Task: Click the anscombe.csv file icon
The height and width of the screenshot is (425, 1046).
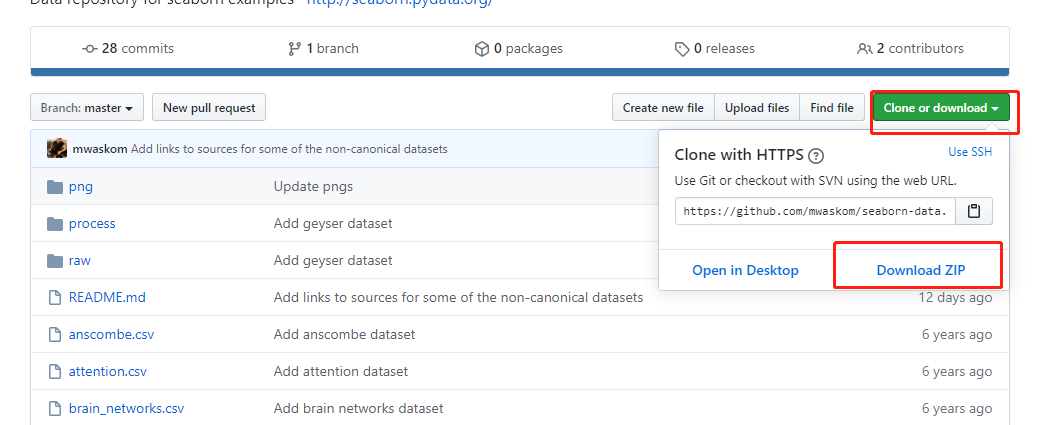Action: coord(55,334)
